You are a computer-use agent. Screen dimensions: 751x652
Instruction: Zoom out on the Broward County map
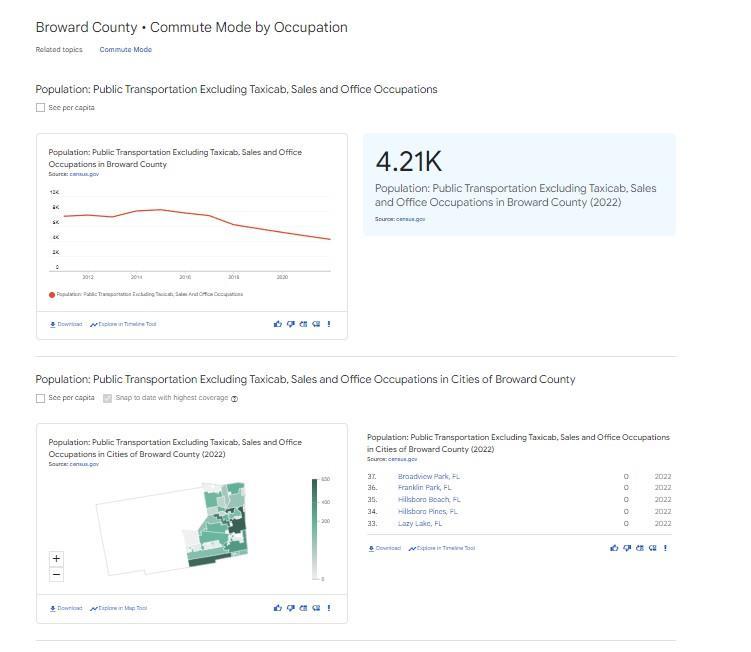click(56, 574)
